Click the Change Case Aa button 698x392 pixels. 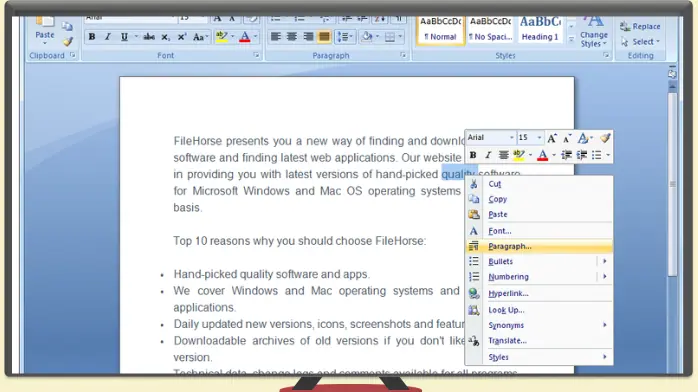pos(199,37)
